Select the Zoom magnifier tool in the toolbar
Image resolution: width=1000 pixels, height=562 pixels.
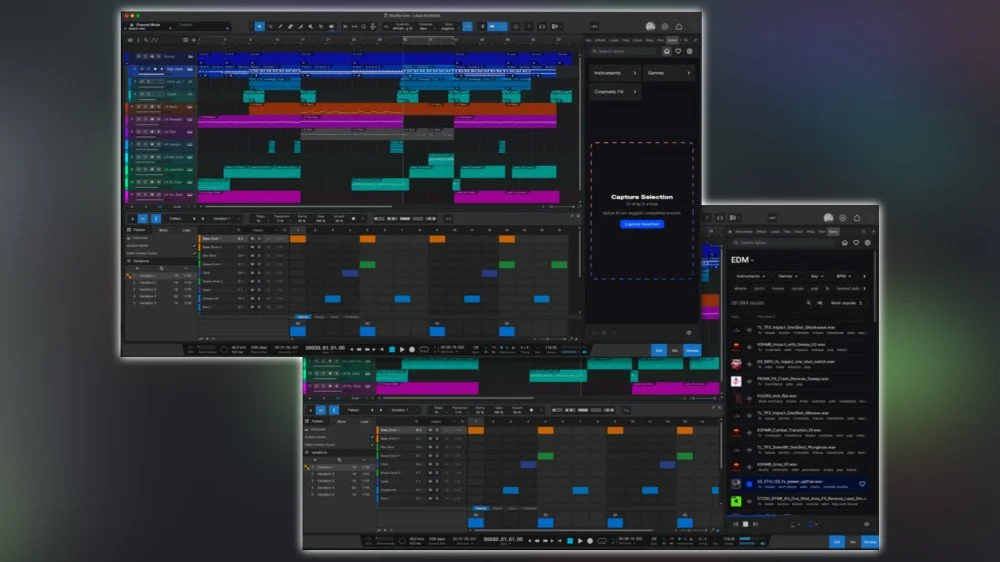364,27
